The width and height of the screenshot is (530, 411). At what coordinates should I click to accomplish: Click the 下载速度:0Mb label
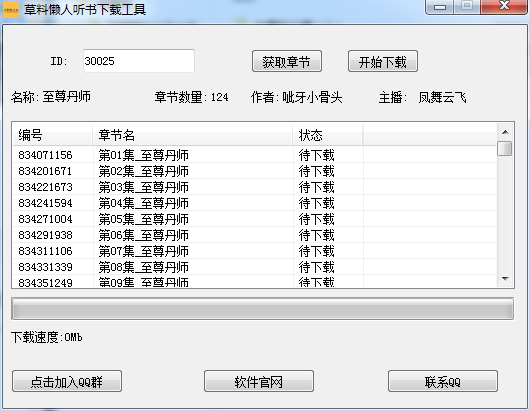[x=47, y=337]
